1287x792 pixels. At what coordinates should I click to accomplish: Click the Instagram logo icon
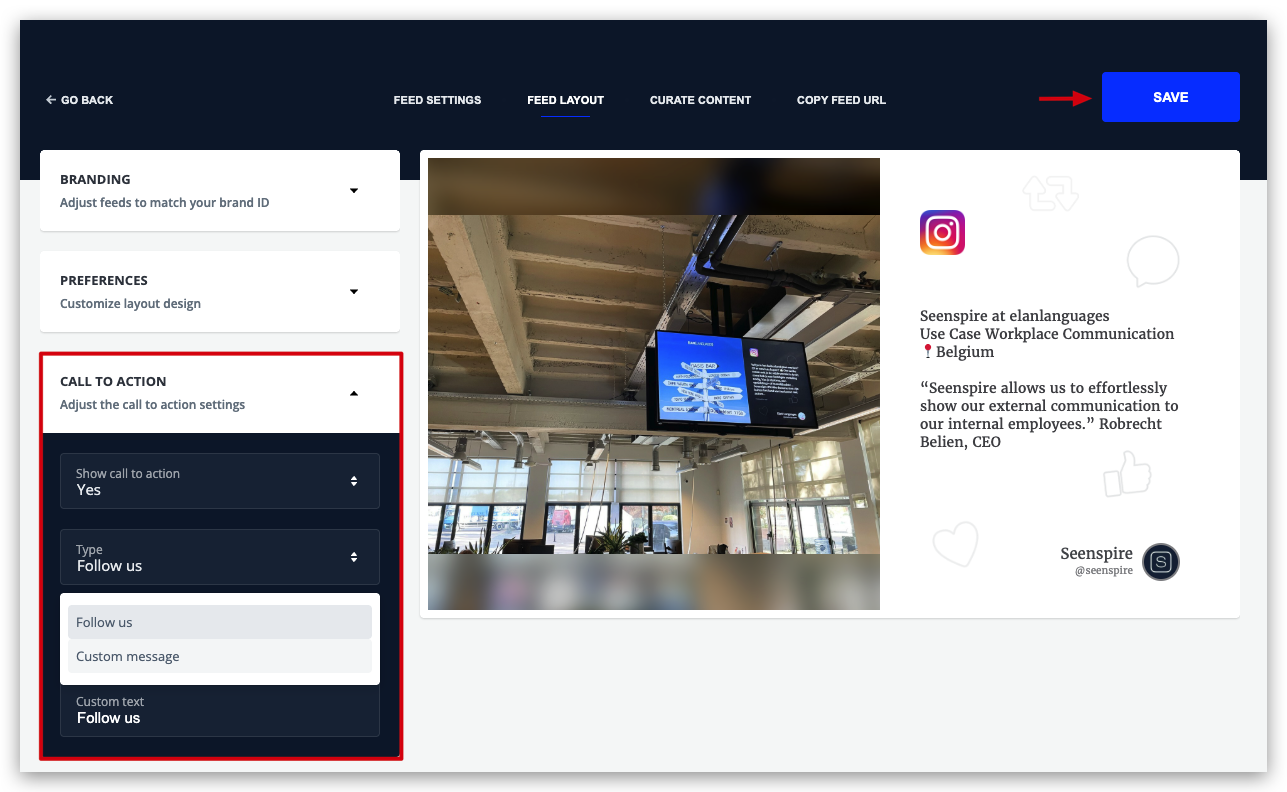point(942,233)
